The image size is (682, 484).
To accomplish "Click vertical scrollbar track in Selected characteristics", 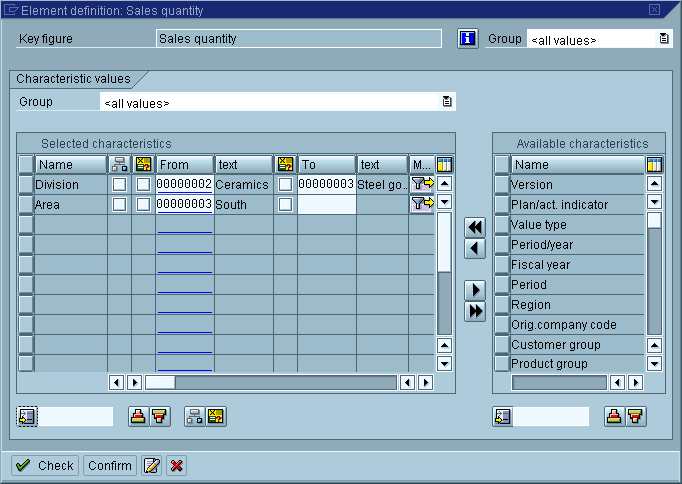I will 444,304.
